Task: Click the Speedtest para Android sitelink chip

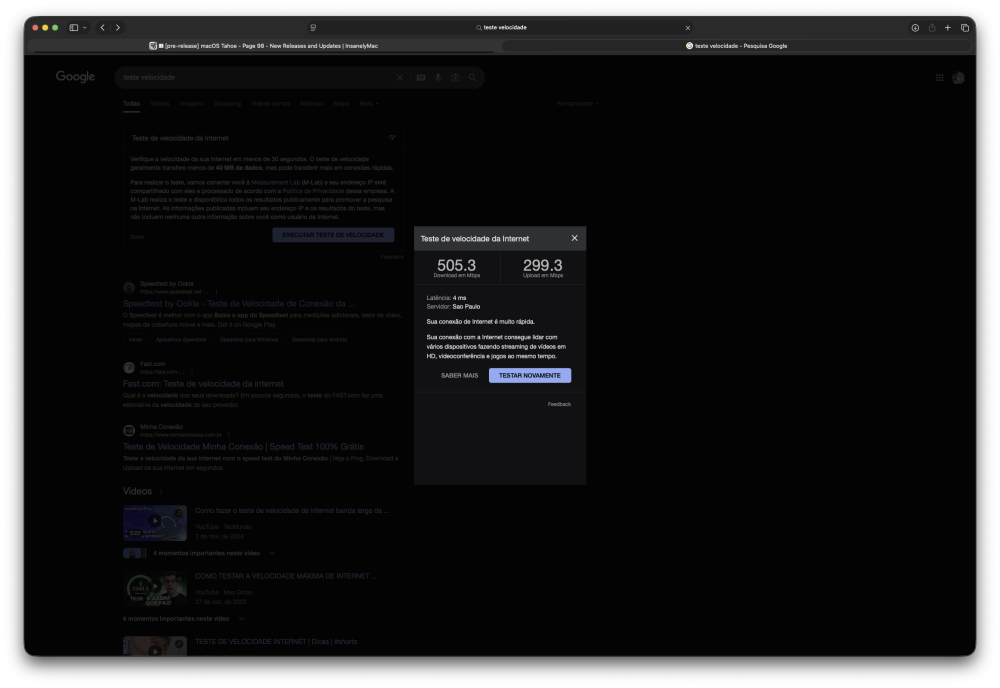Action: [319, 340]
